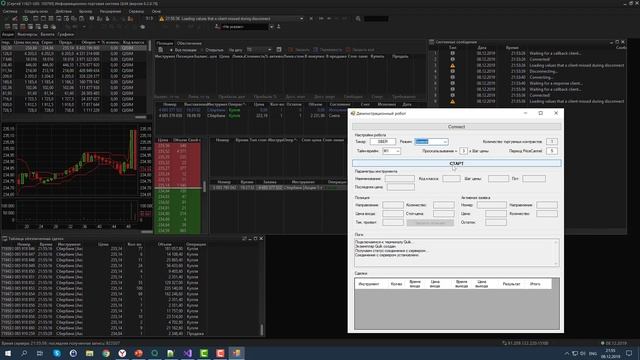The width and height of the screenshot is (640, 360).
Task: Switch to the Фьючерсы tab
Action: [27, 35]
